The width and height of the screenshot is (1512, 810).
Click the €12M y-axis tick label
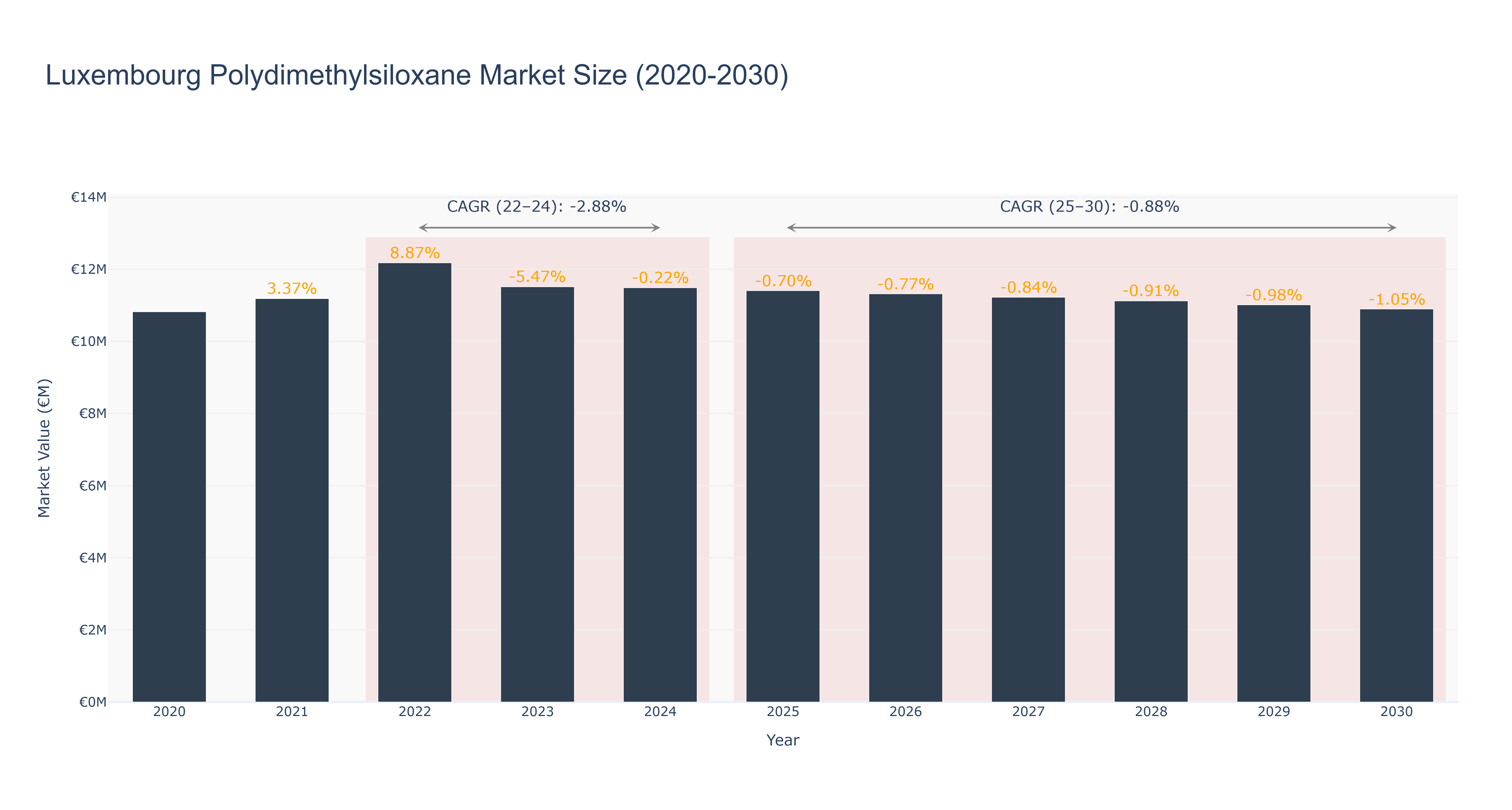pyautogui.click(x=89, y=269)
